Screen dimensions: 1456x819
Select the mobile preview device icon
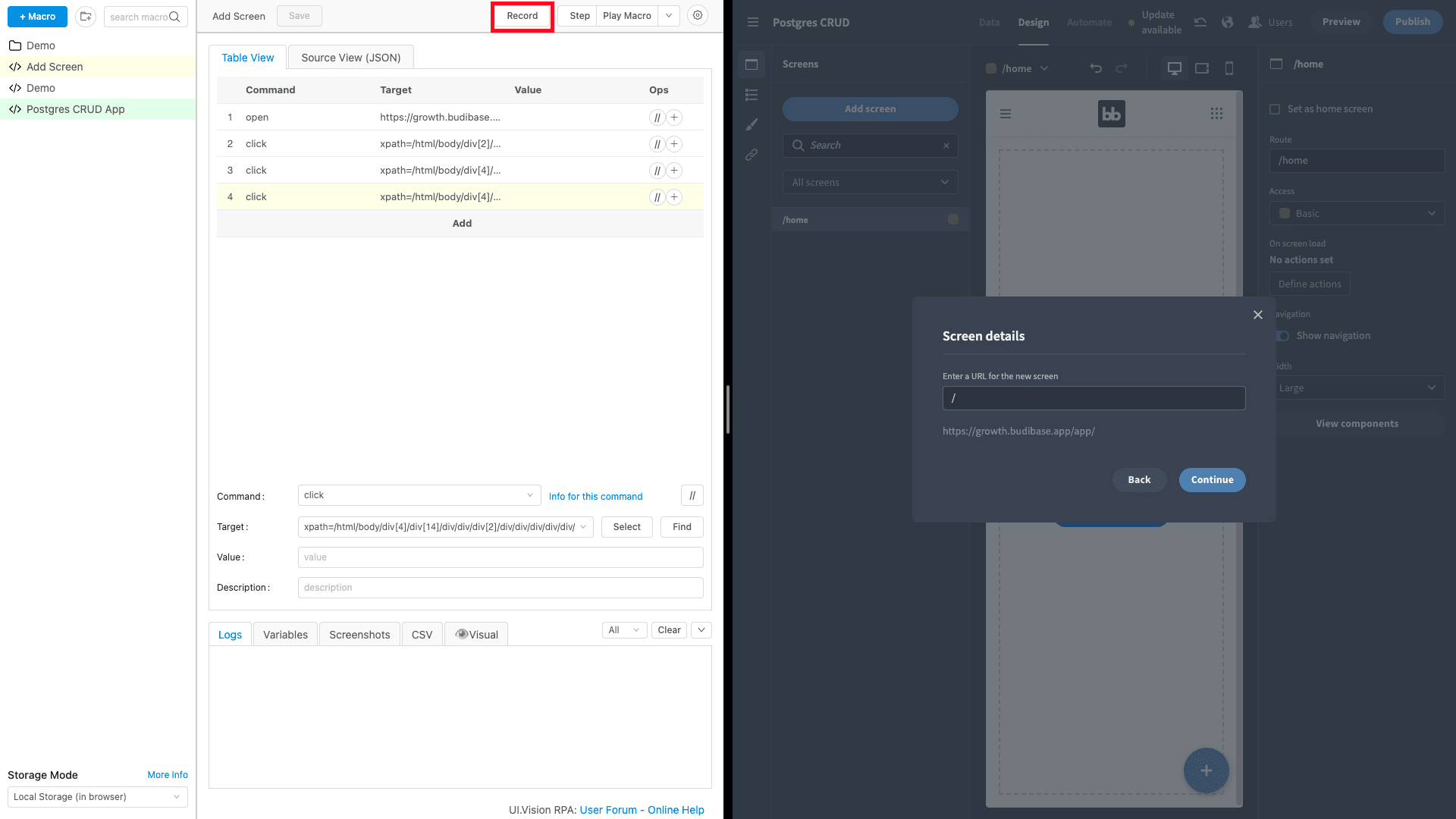pyautogui.click(x=1229, y=68)
